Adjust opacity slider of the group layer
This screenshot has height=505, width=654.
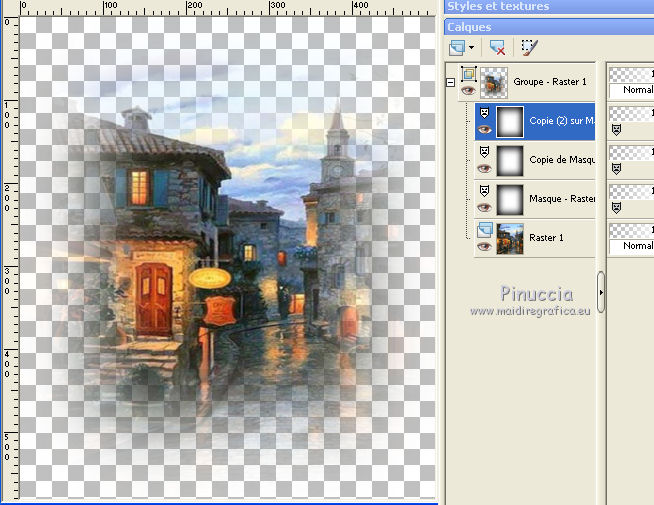click(x=631, y=75)
